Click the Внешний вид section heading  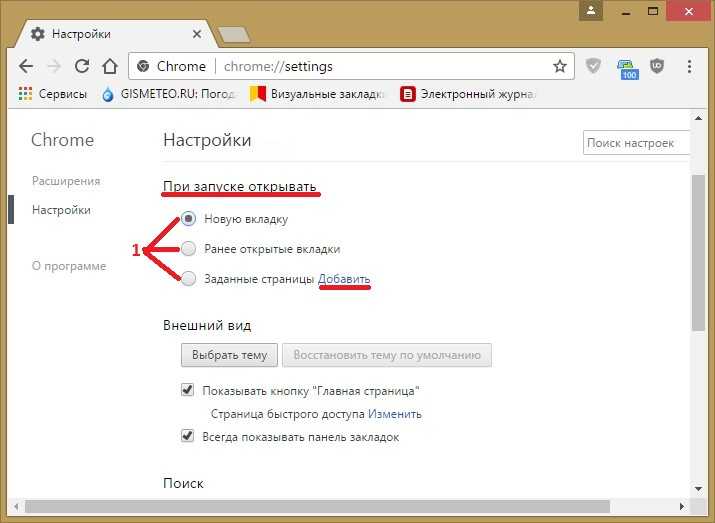click(207, 326)
